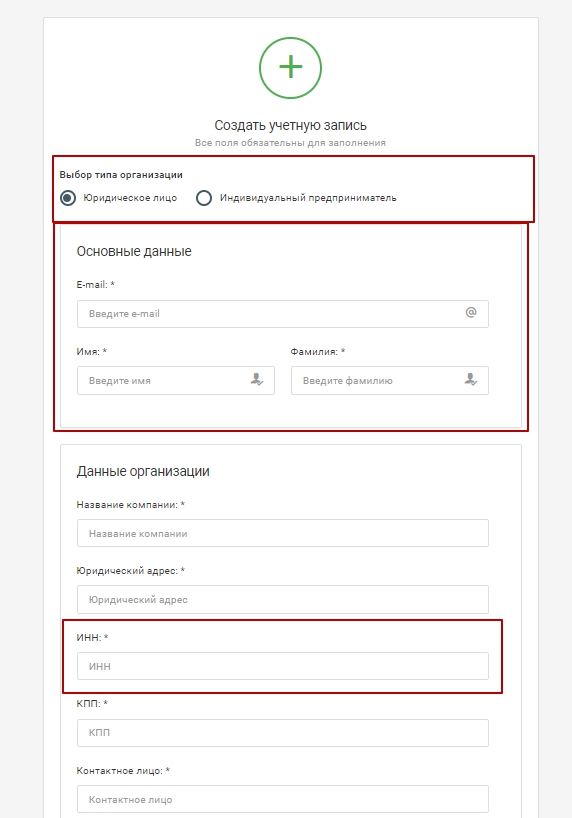Viewport: 572px width, 818px height.
Task: Click the Юридический адрес input field
Action: [x=283, y=599]
